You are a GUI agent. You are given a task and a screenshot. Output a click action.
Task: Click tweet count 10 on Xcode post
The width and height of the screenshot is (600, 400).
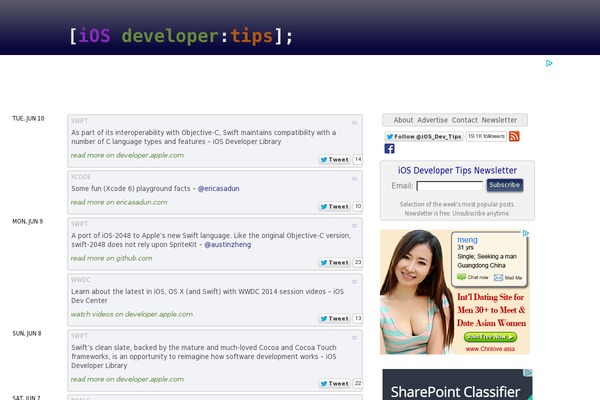point(358,206)
